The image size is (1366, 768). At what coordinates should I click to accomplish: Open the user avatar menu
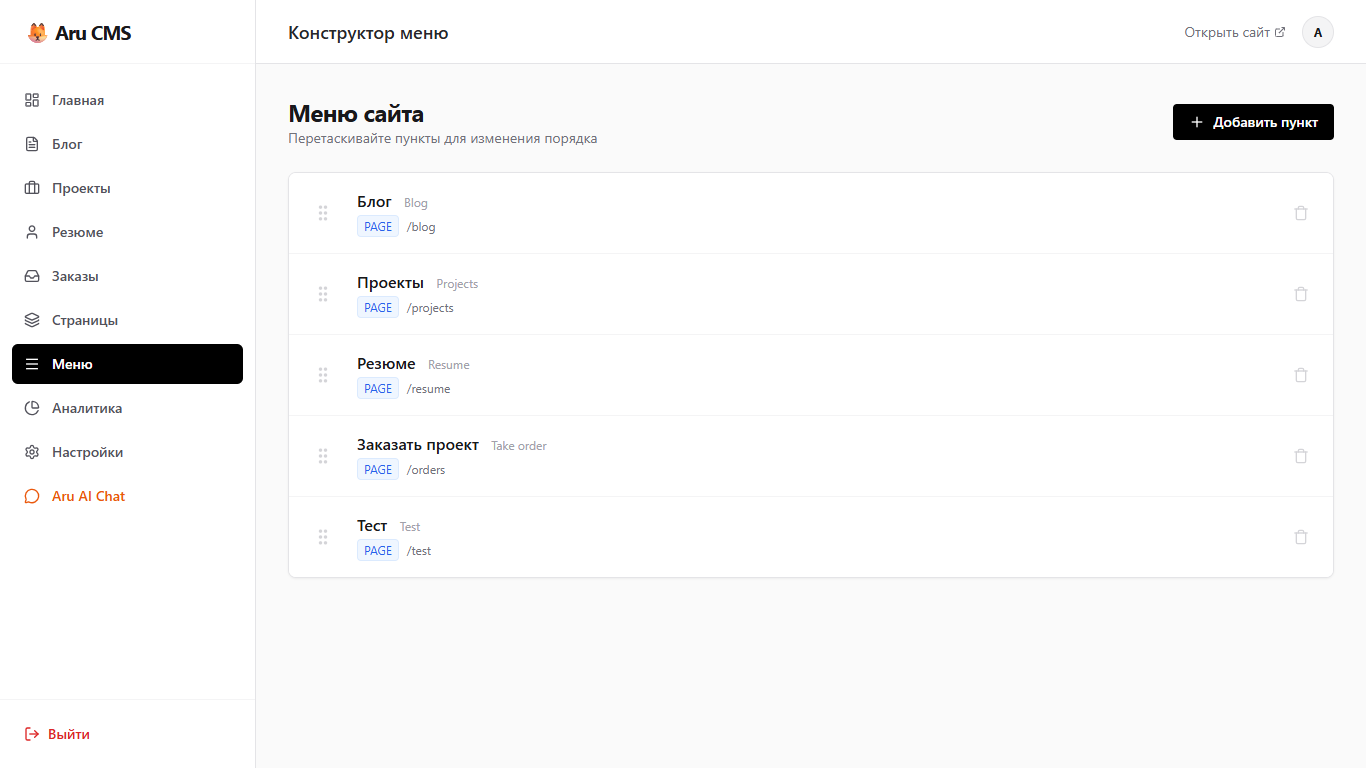pos(1317,32)
